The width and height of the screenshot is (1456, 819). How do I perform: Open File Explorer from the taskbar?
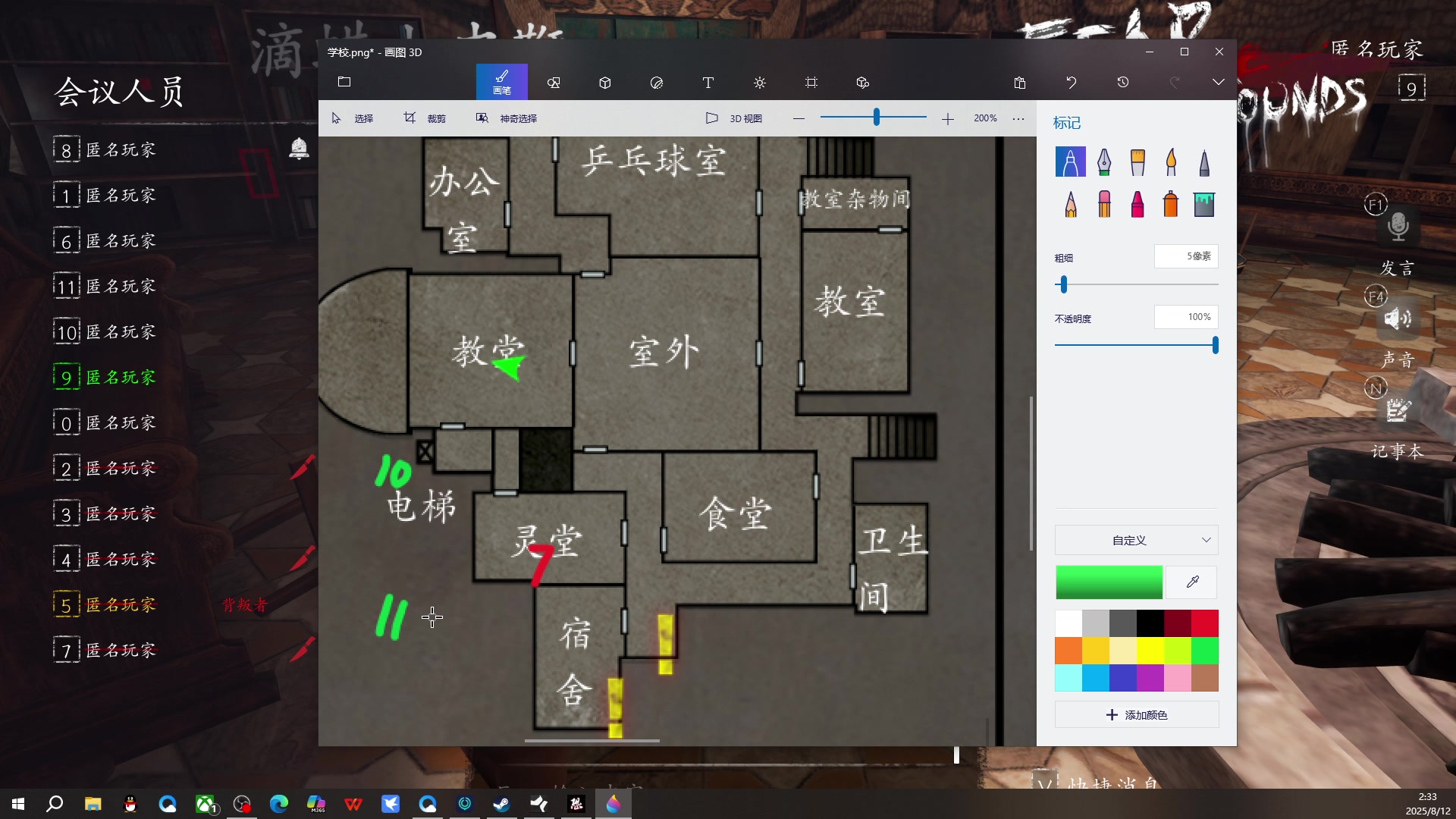93,804
